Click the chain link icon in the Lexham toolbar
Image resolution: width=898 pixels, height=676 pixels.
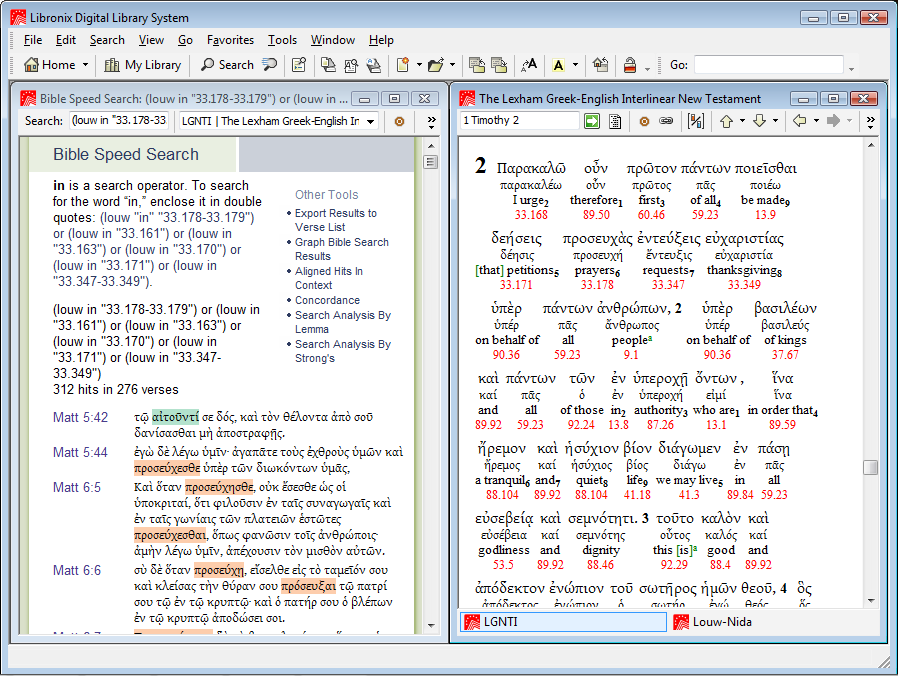tap(666, 121)
